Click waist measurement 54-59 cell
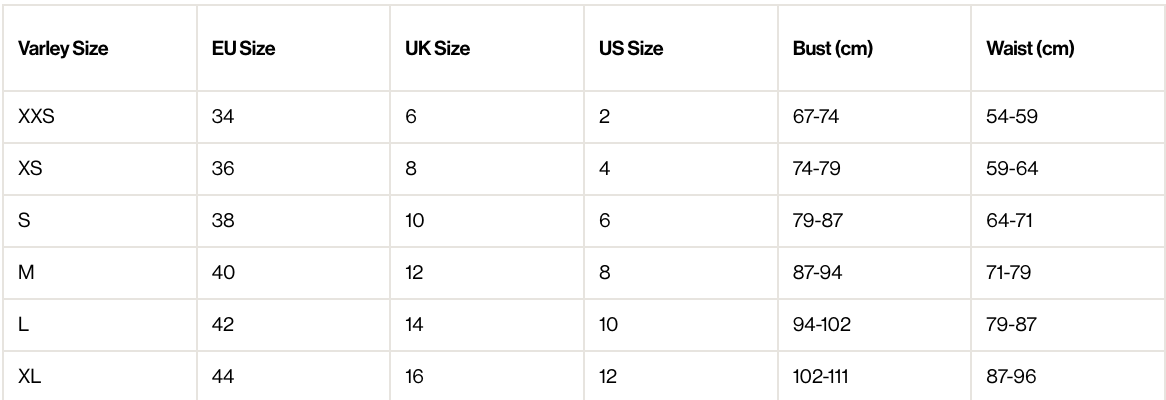1166x400 pixels. (1012, 116)
